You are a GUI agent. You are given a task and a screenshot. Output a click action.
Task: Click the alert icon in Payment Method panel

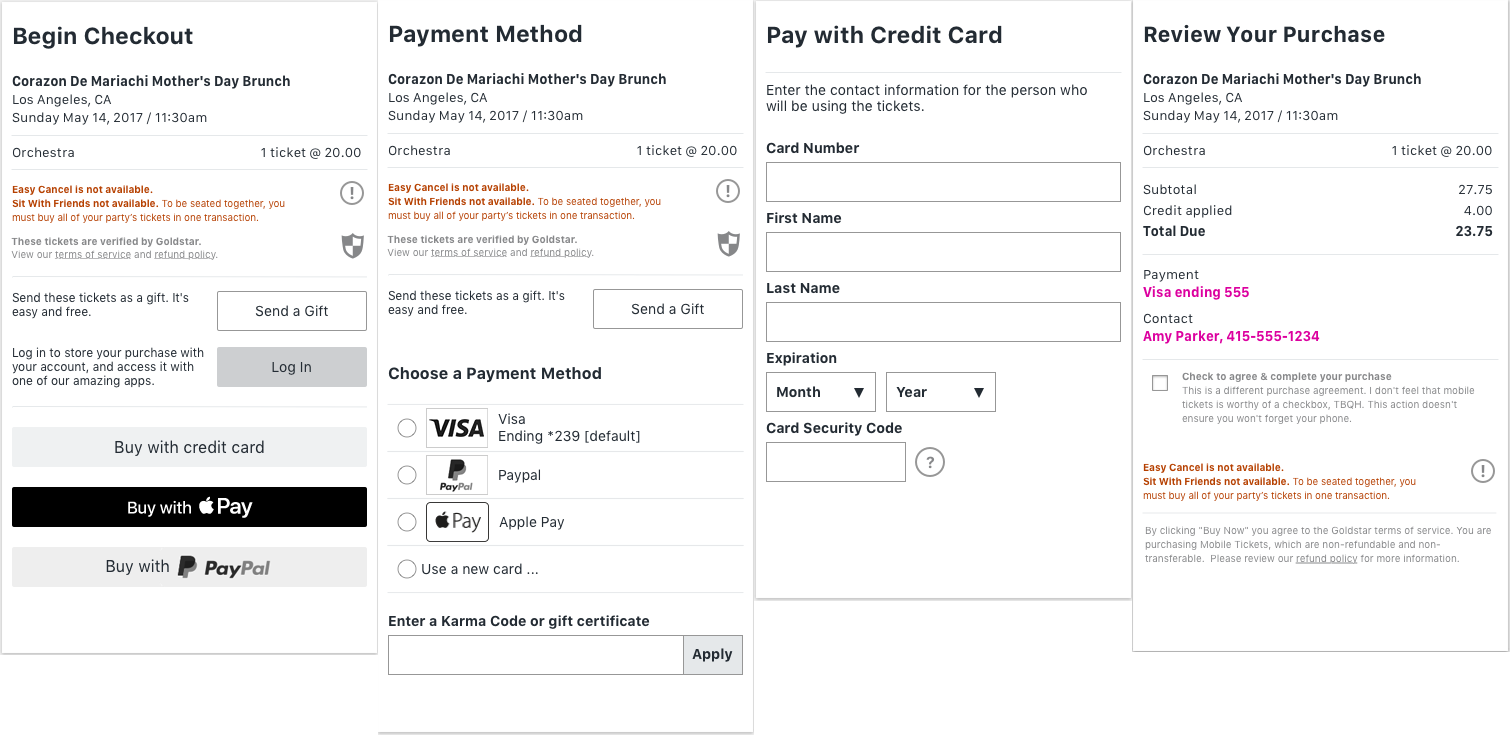coord(728,191)
